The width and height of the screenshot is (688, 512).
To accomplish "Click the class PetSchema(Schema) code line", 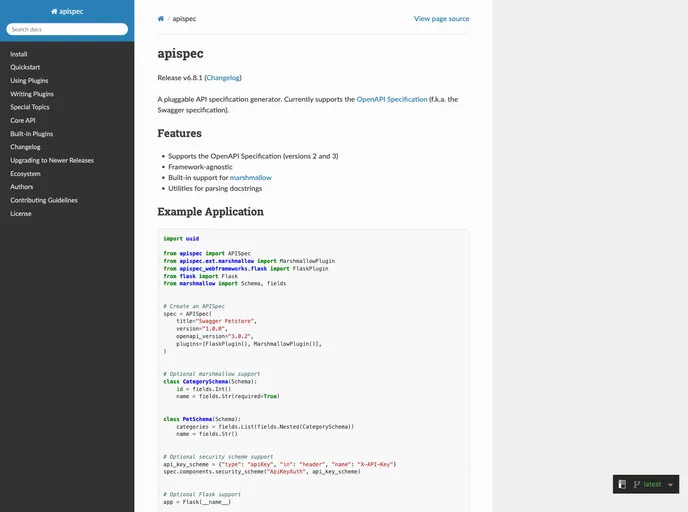I will coord(202,419).
